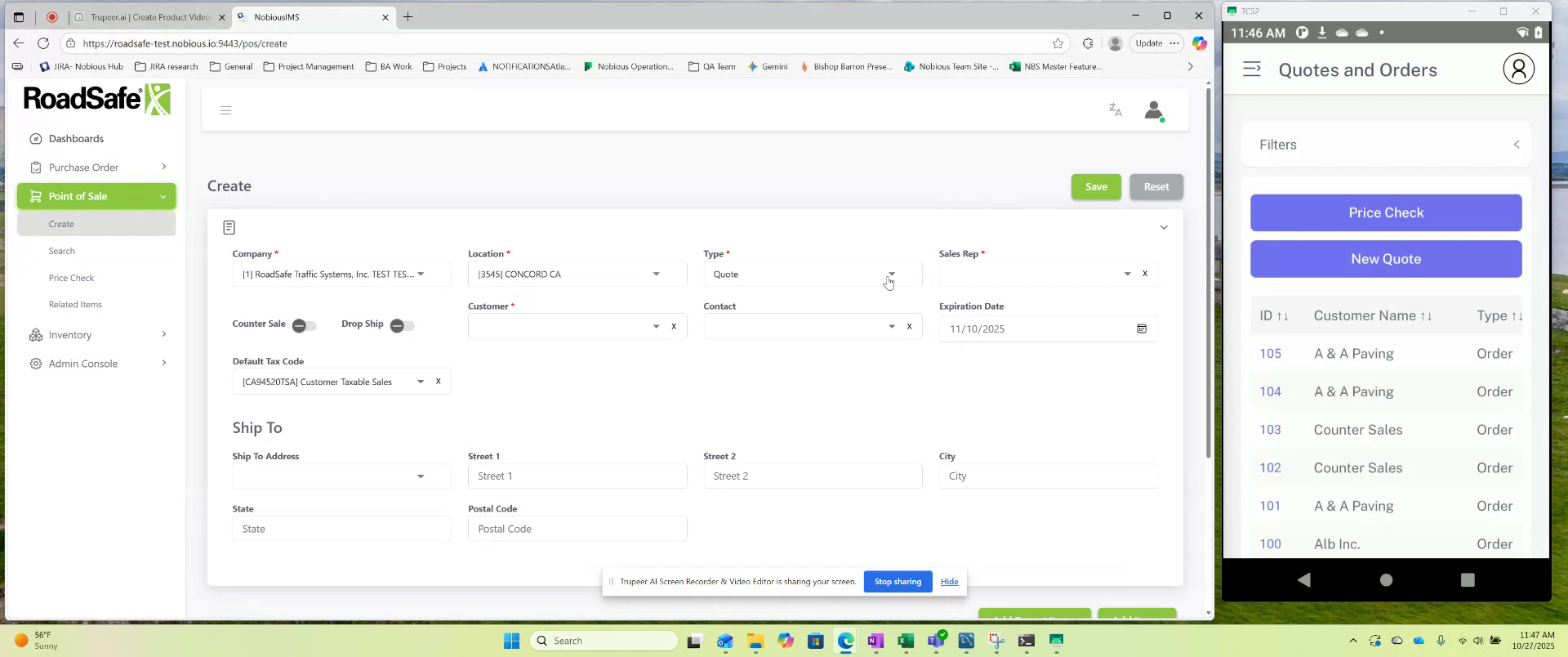Open the Default Tax Code dropdown
Screen dimensions: 1568x657
(x=421, y=381)
